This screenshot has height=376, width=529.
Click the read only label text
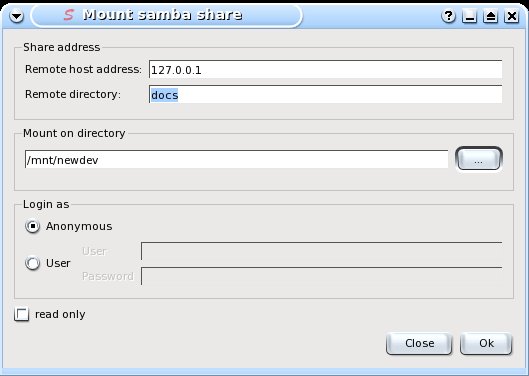60,315
